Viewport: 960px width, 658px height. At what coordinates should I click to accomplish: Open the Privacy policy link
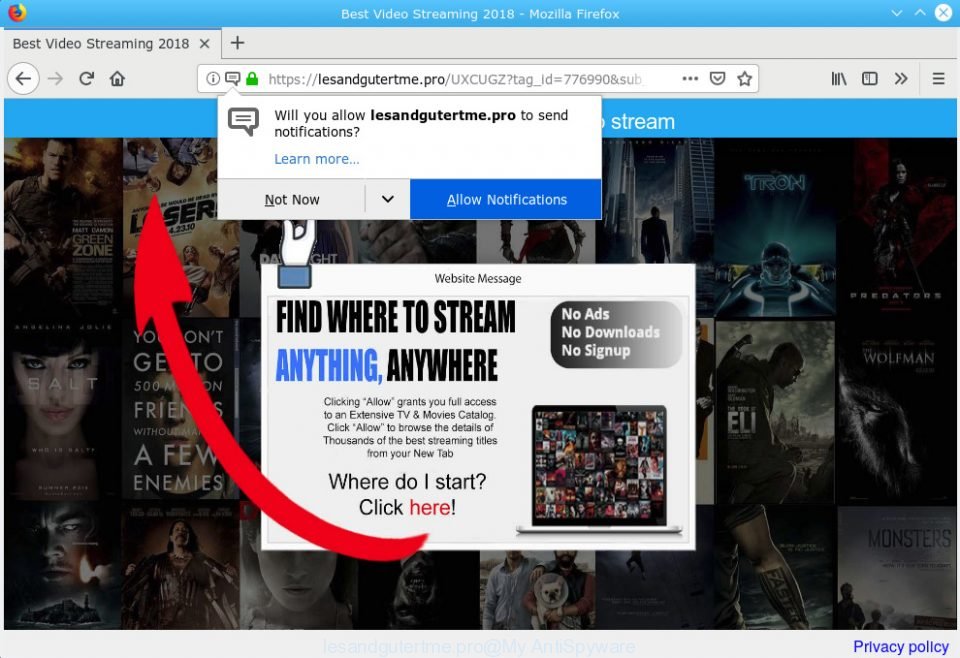click(x=901, y=646)
